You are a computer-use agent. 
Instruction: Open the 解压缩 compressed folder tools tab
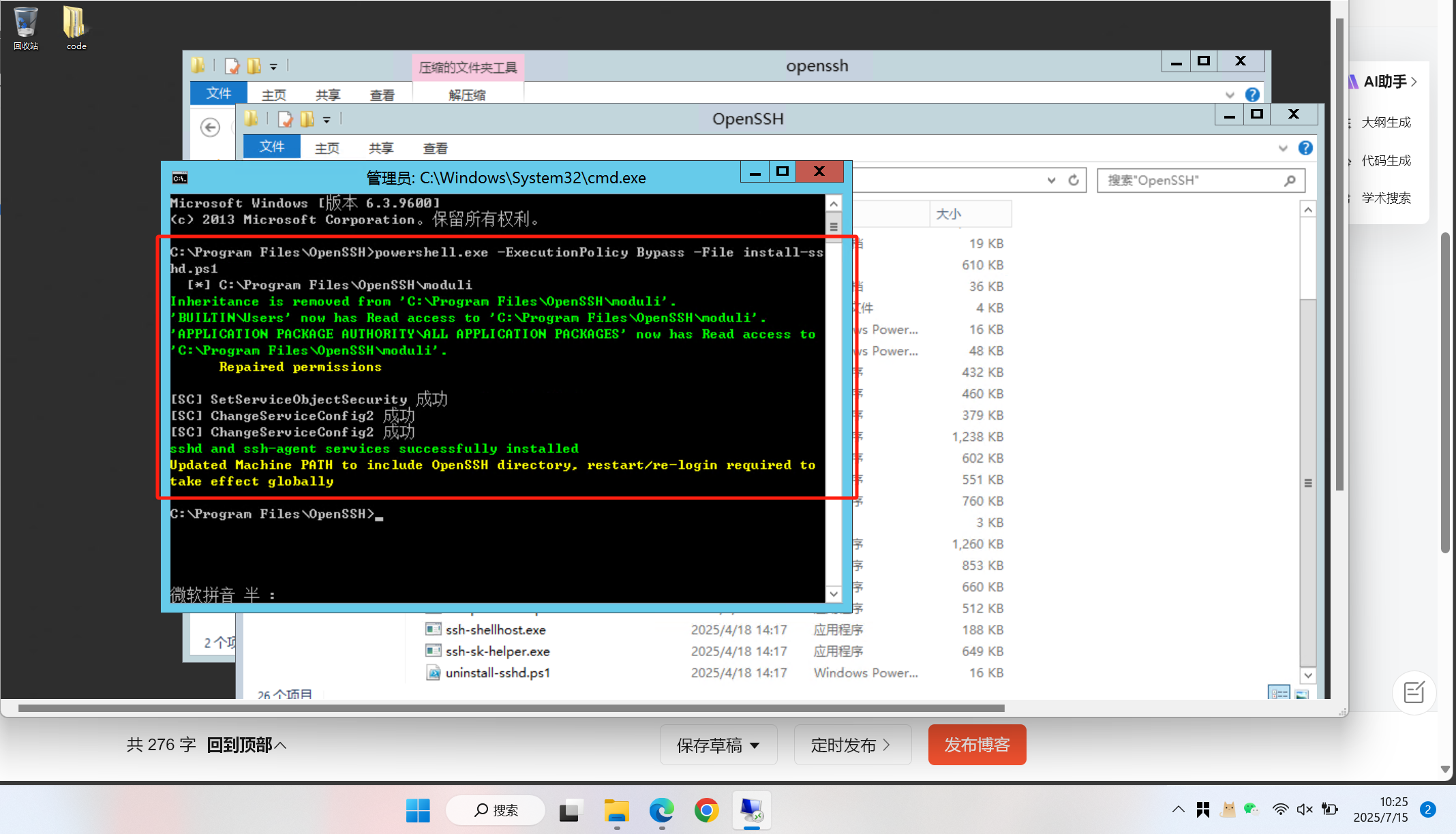point(467,95)
